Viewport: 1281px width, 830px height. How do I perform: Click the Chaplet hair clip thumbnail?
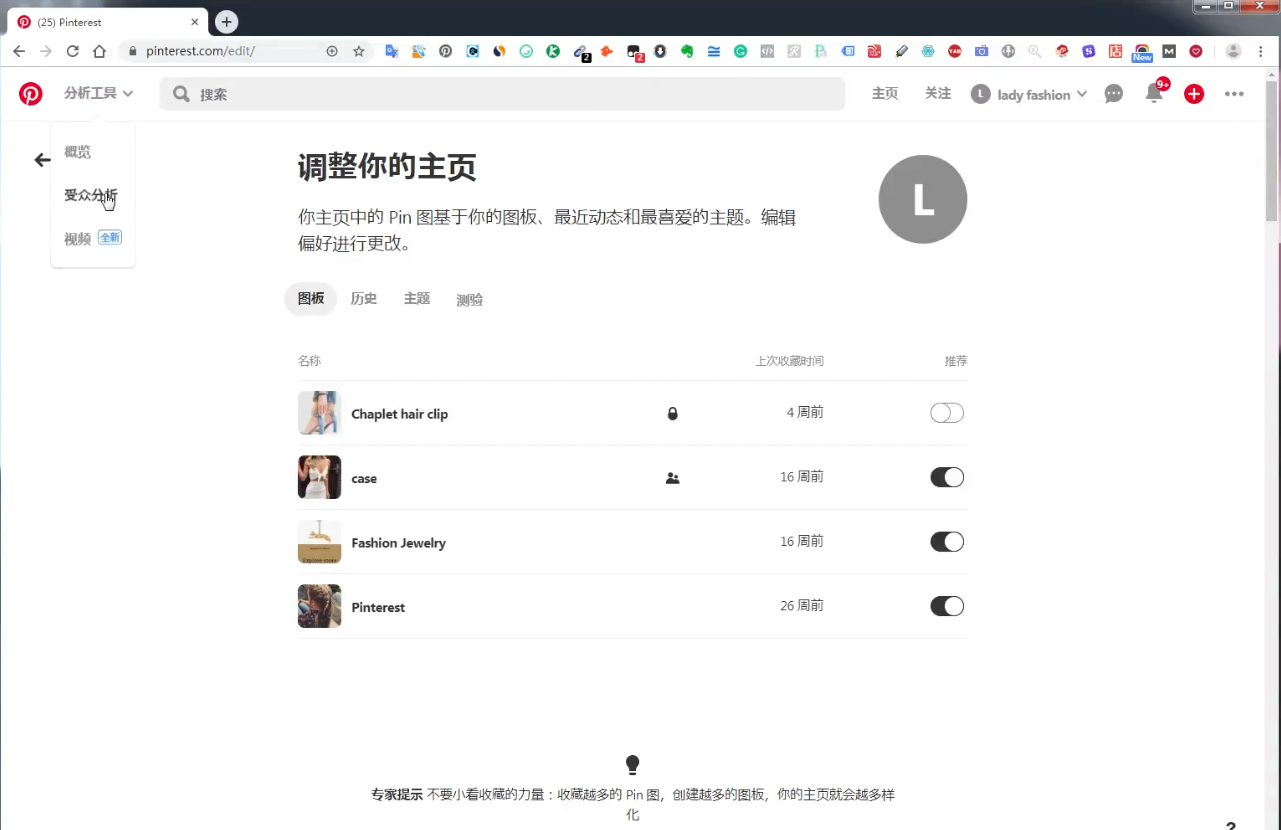point(320,413)
